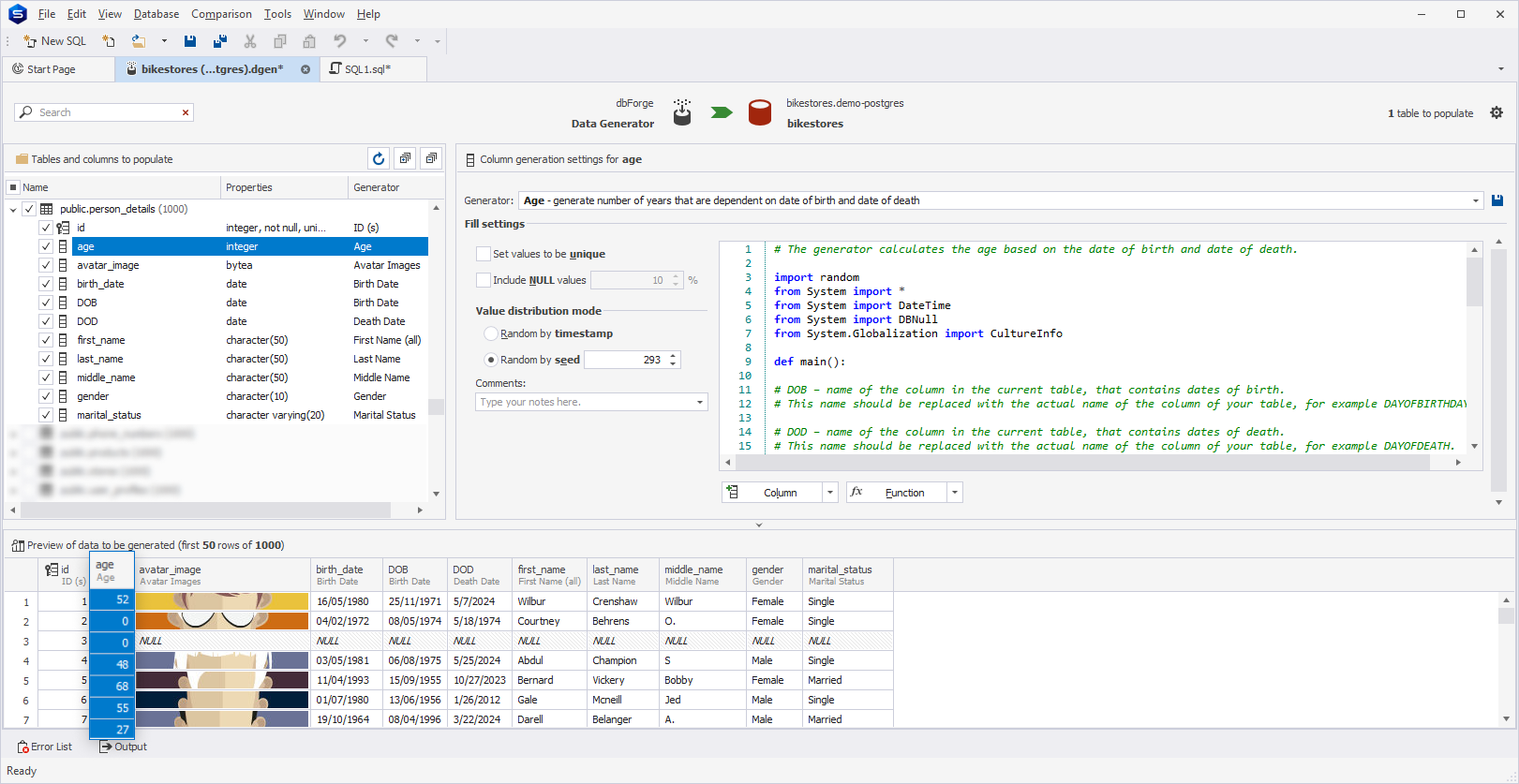
Task: Open the tab list dropdown arrow
Action: pyautogui.click(x=1501, y=69)
